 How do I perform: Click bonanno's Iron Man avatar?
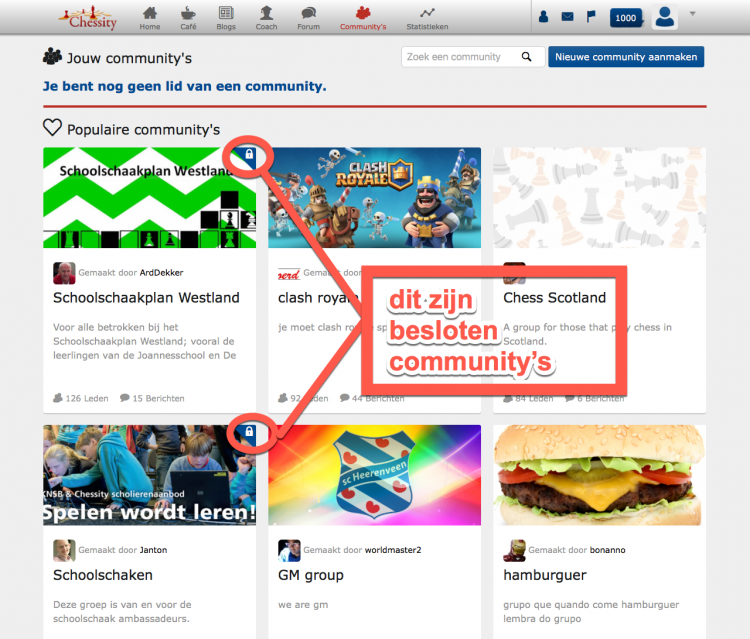point(514,551)
